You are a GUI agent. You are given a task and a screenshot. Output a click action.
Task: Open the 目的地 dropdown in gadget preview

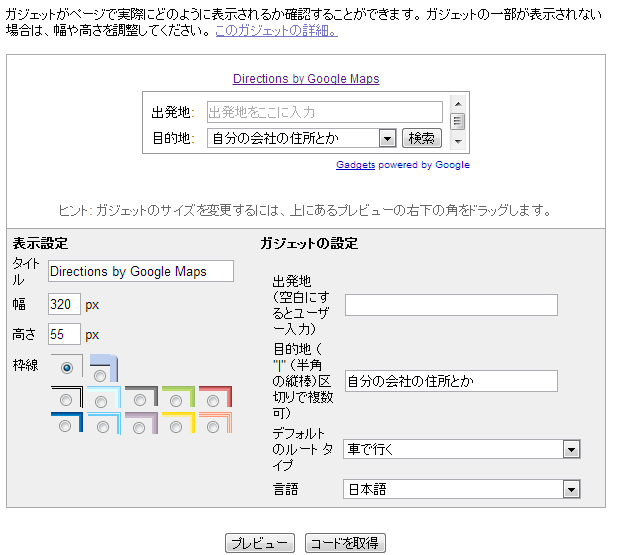[x=388, y=139]
